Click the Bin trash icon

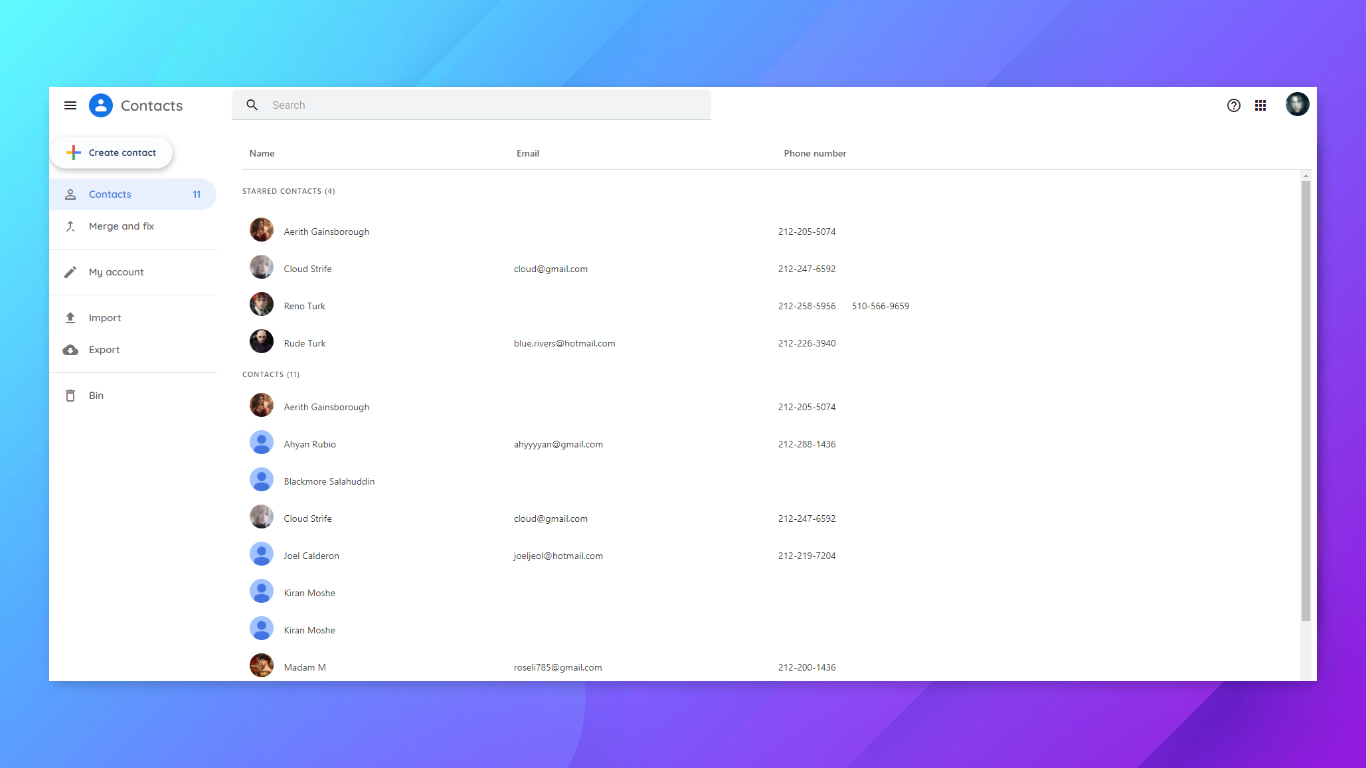point(70,395)
